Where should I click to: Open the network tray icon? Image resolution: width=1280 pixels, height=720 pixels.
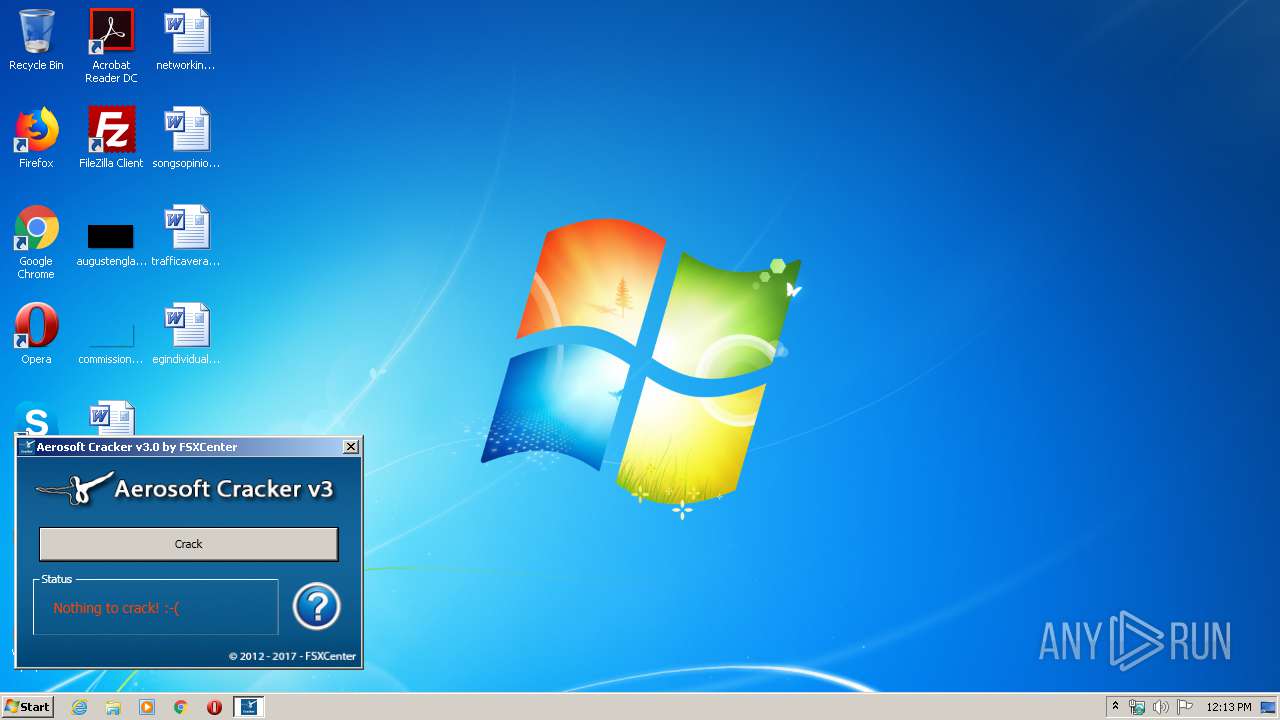[x=1137, y=707]
